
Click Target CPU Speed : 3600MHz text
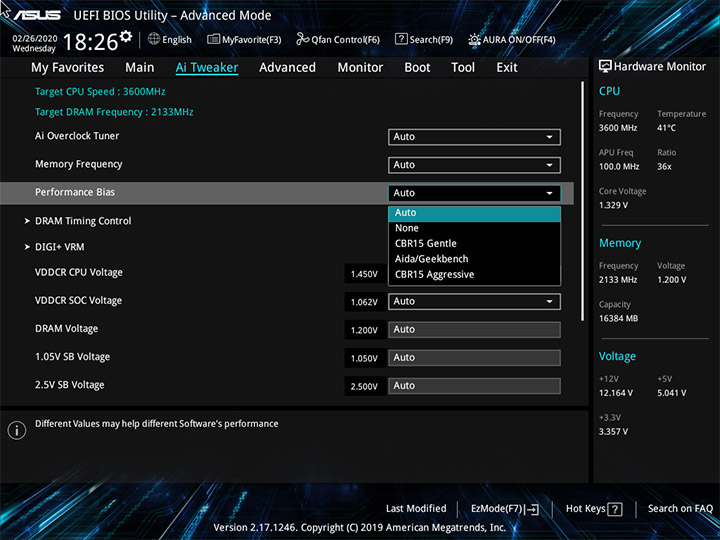tap(100, 91)
